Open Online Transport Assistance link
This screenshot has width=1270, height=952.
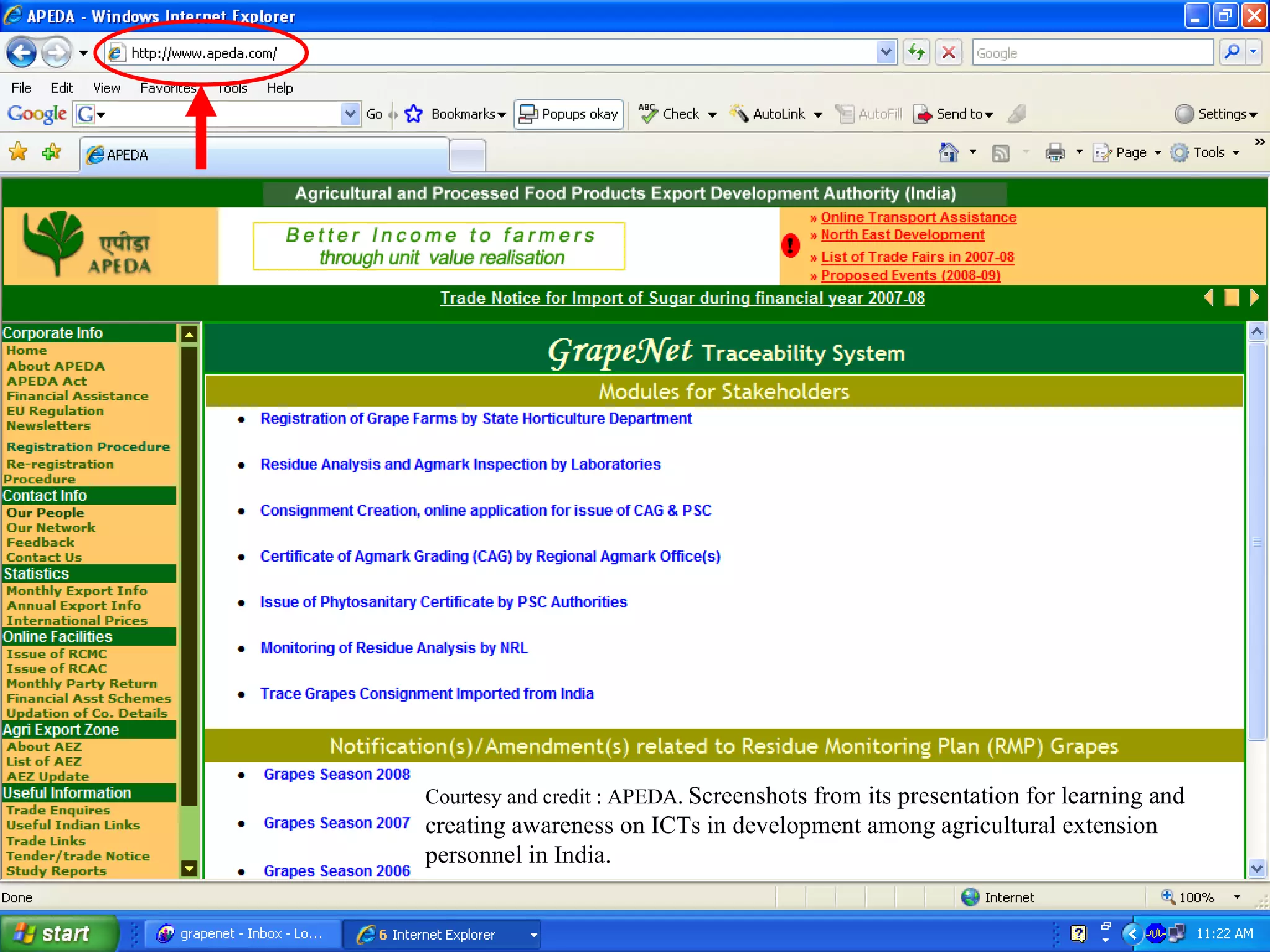click(918, 217)
